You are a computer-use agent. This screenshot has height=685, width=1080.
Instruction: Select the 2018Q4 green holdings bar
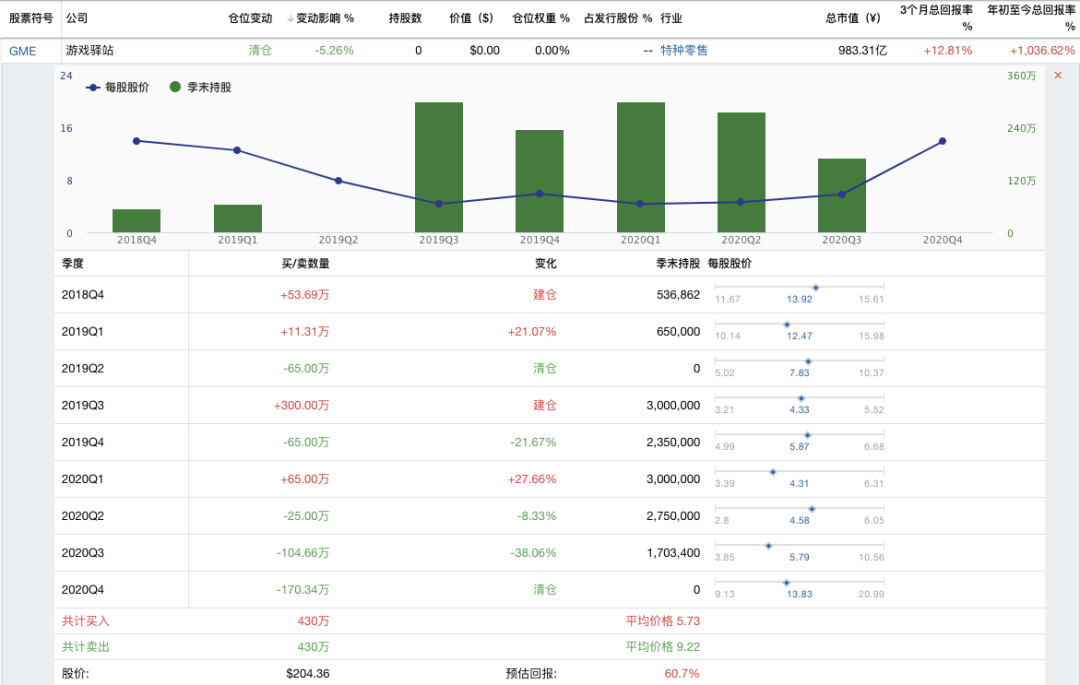pos(136,221)
